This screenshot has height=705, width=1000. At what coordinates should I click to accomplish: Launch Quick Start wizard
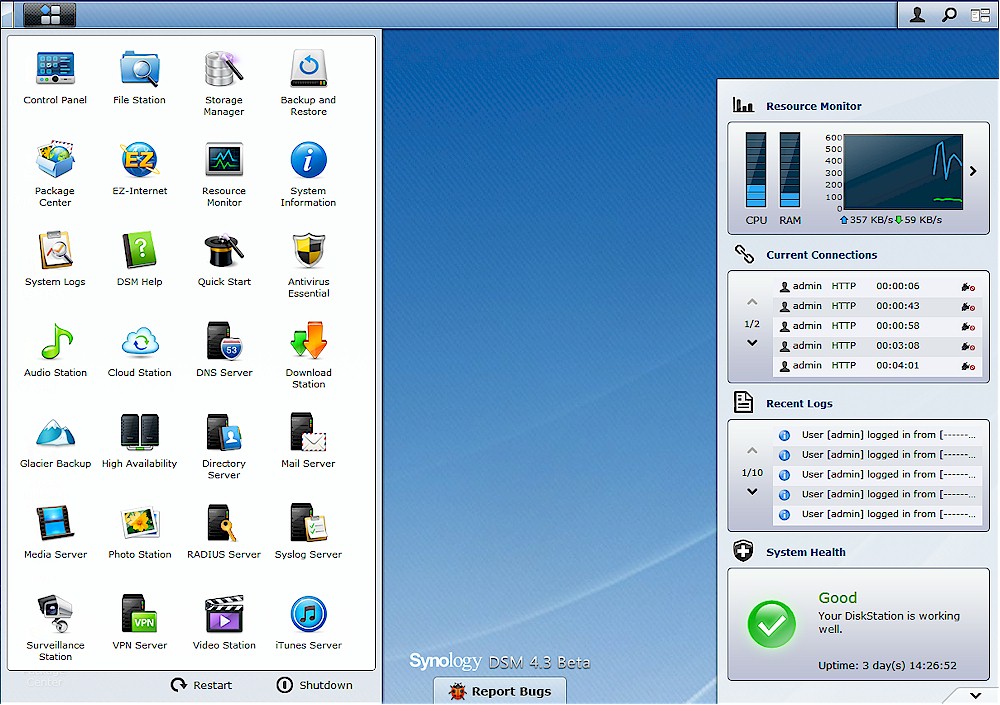[x=224, y=259]
